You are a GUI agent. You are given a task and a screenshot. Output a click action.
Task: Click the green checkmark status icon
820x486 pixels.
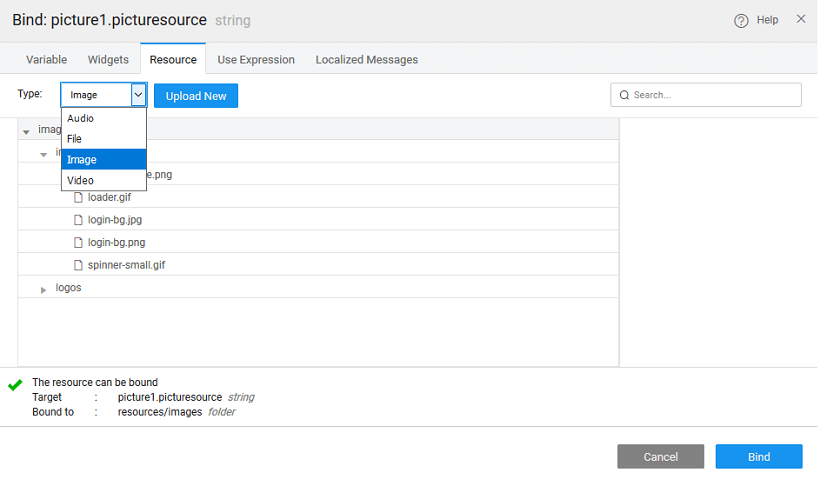click(15, 384)
